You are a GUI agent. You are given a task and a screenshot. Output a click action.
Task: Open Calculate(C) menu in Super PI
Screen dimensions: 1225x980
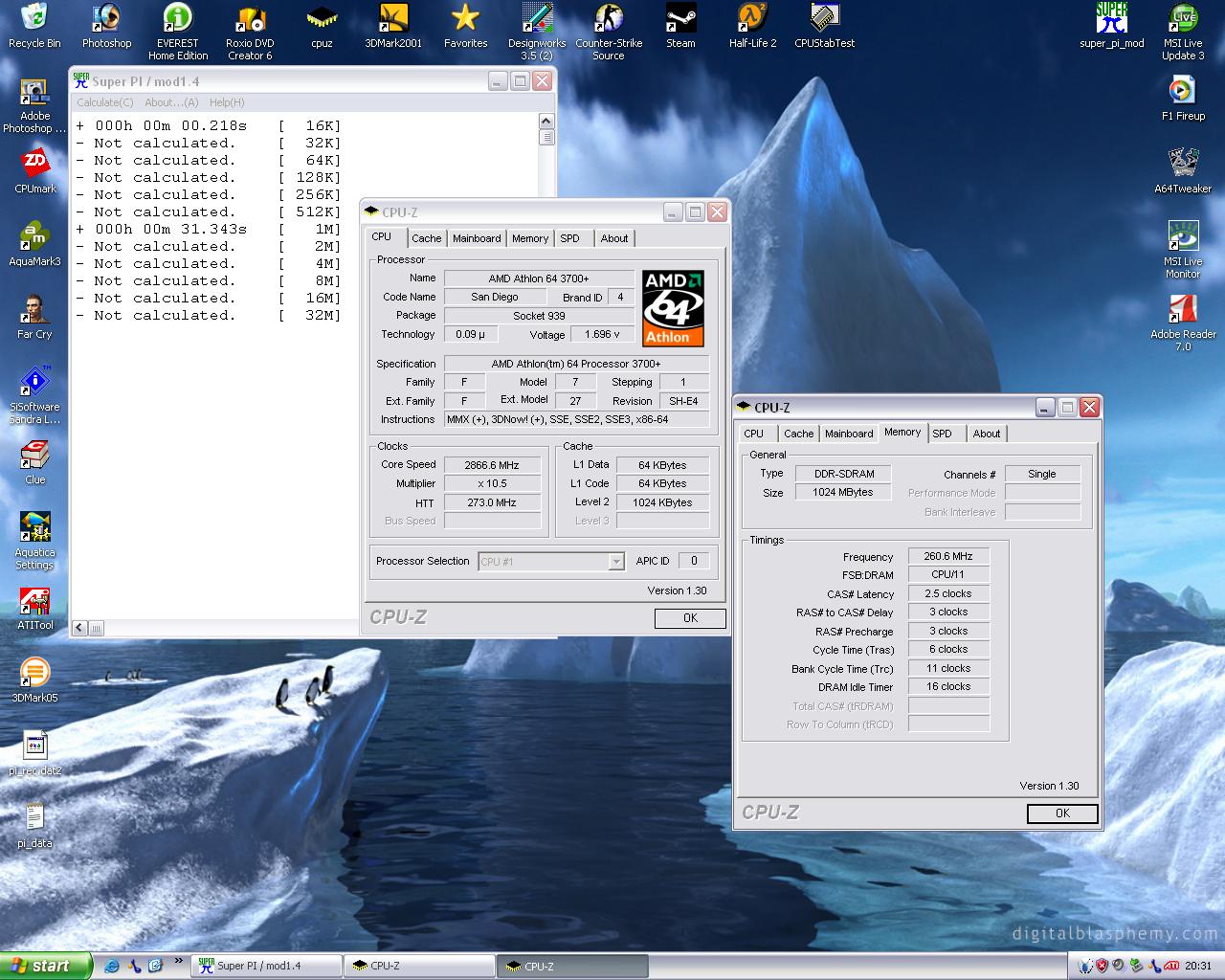(104, 102)
